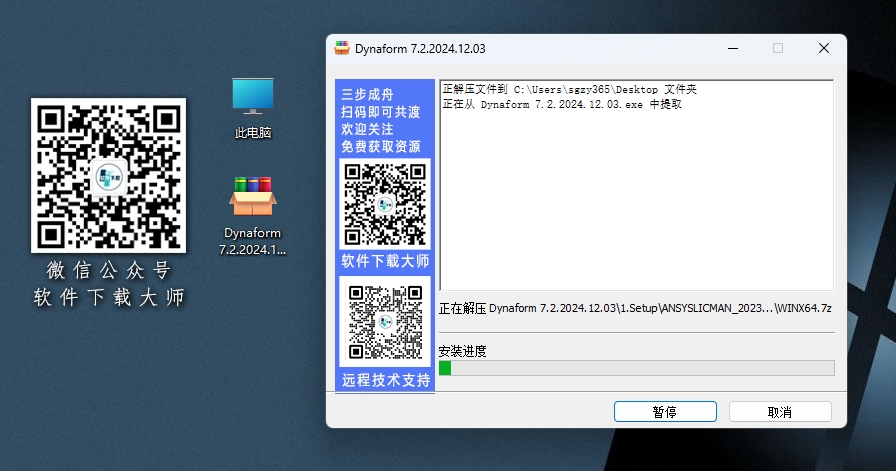Click the WinRAR icon in the Dynaform title bar
The width and height of the screenshot is (896, 471).
[342, 48]
